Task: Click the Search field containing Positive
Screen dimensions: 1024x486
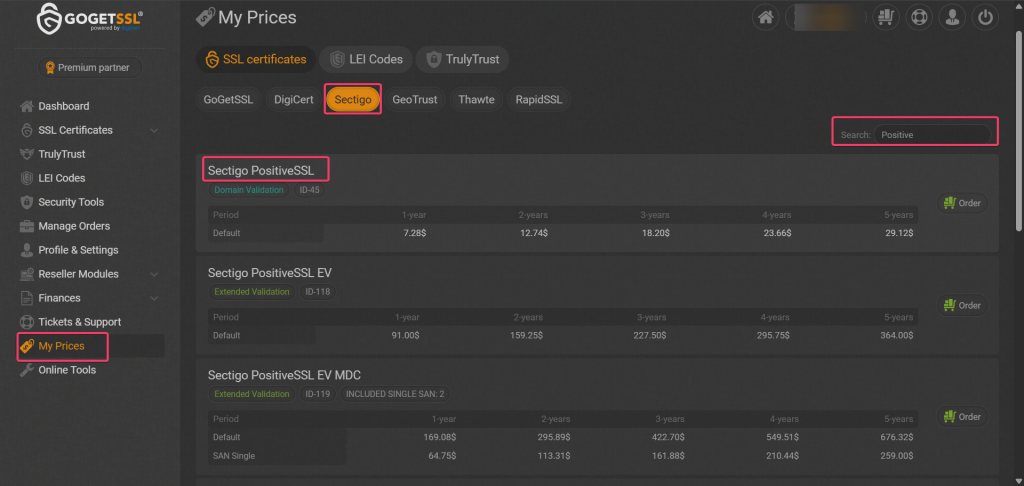Action: 933,135
